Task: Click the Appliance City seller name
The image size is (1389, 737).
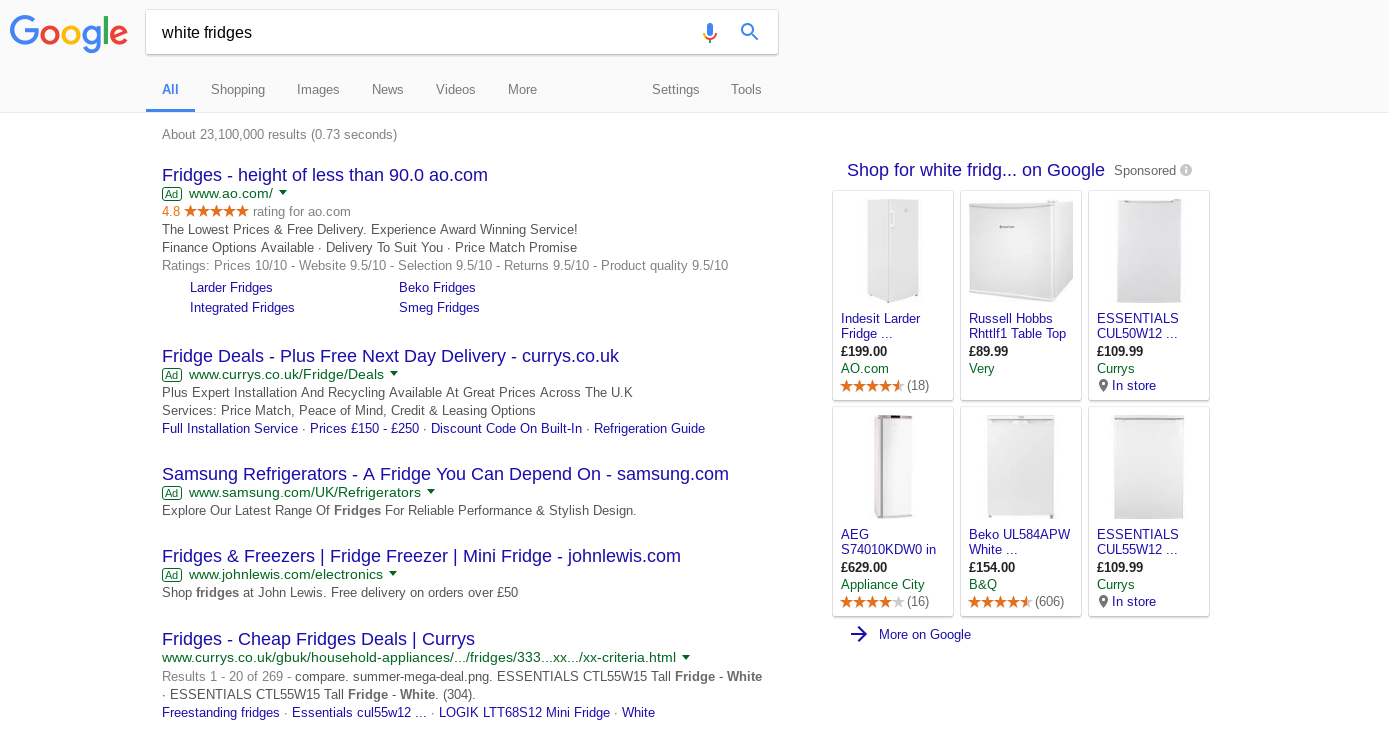Action: pos(883,584)
